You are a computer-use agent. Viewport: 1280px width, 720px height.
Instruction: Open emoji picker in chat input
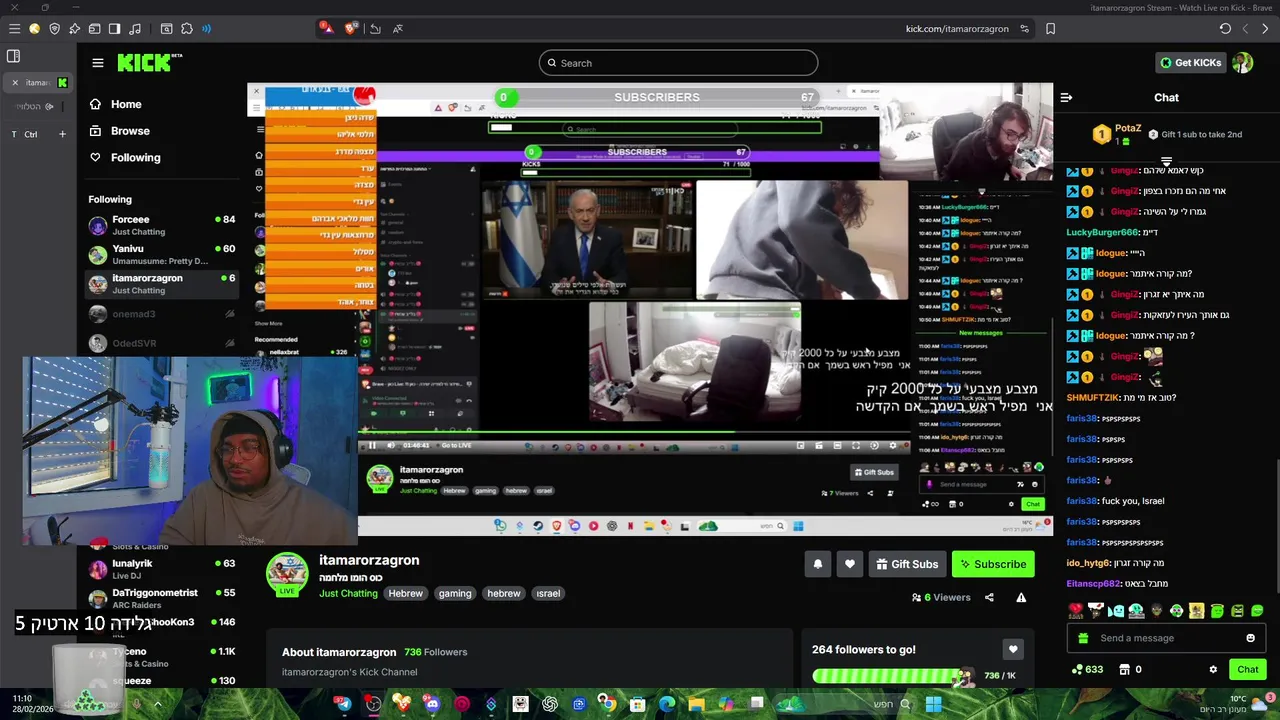(1250, 638)
